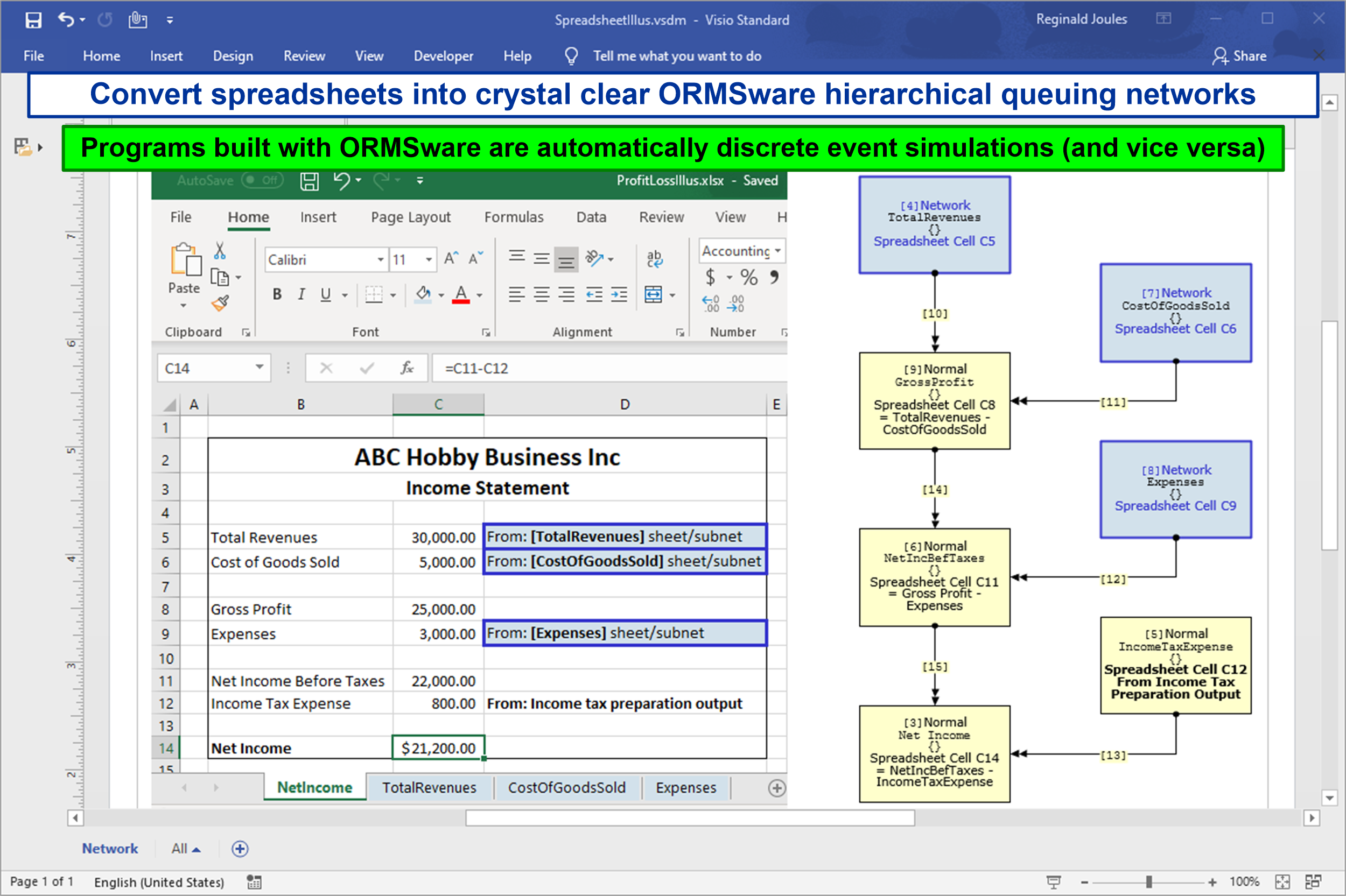Click the Redo arrow icon in Visio
This screenshot has width=1346, height=896.
(99, 19)
